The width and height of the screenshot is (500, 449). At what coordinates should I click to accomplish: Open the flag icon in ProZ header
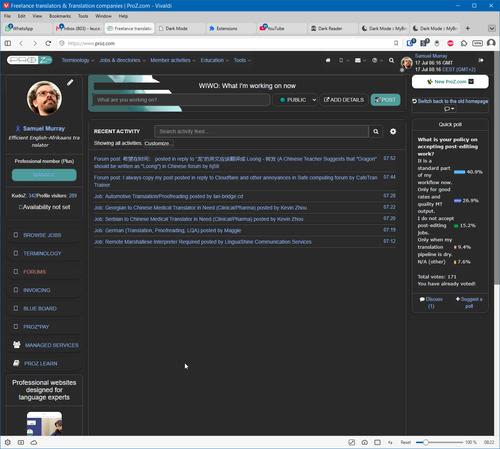328,60
